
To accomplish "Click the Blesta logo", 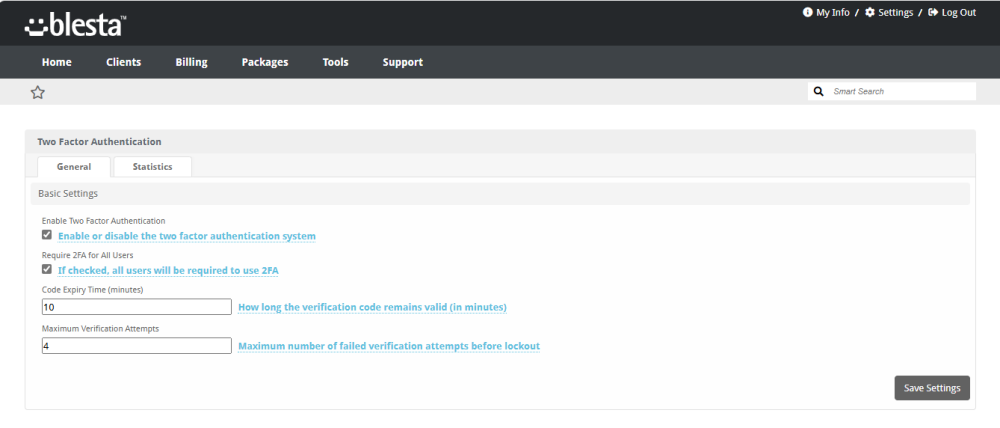I will pyautogui.click(x=75, y=23).
